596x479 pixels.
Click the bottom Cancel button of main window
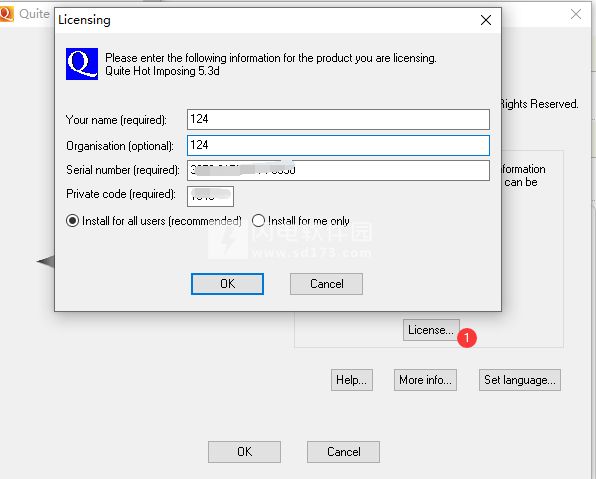point(343,452)
